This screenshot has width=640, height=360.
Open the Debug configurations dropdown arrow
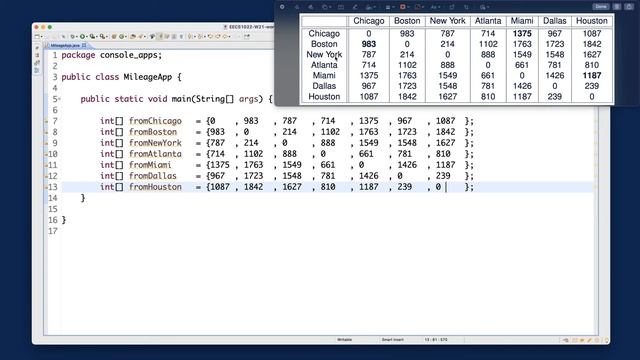point(77,37)
